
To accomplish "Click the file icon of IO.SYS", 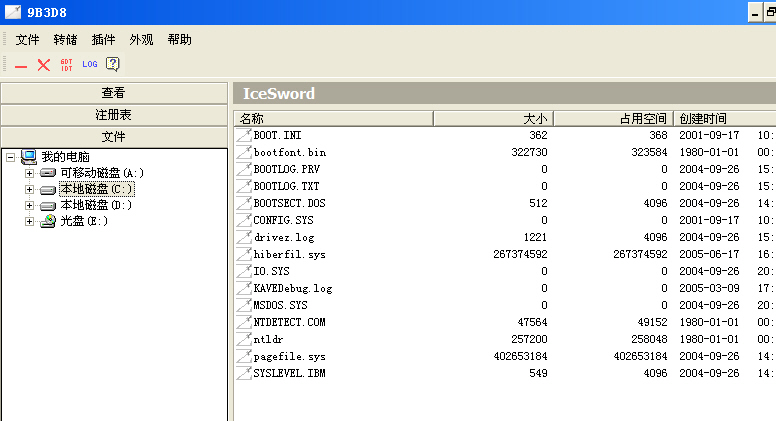I will 243,271.
